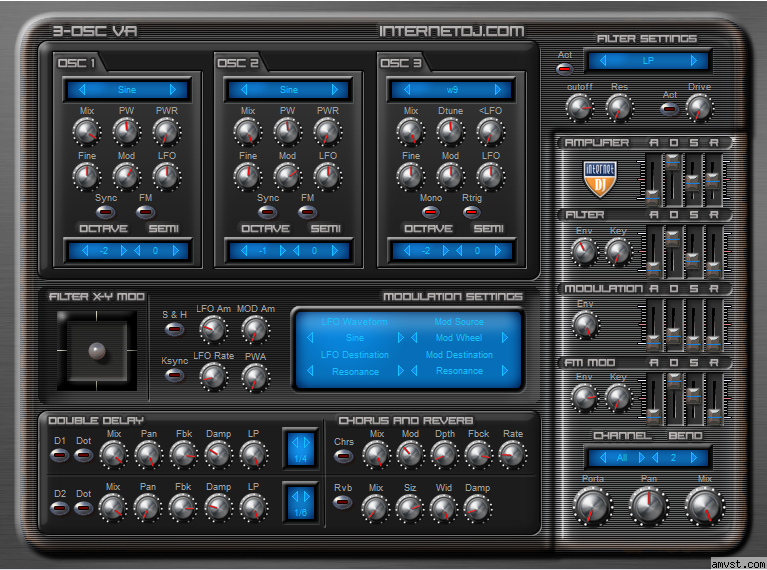Increase Bend range value
Image resolution: width=767 pixels, height=570 pixels.
click(x=694, y=457)
